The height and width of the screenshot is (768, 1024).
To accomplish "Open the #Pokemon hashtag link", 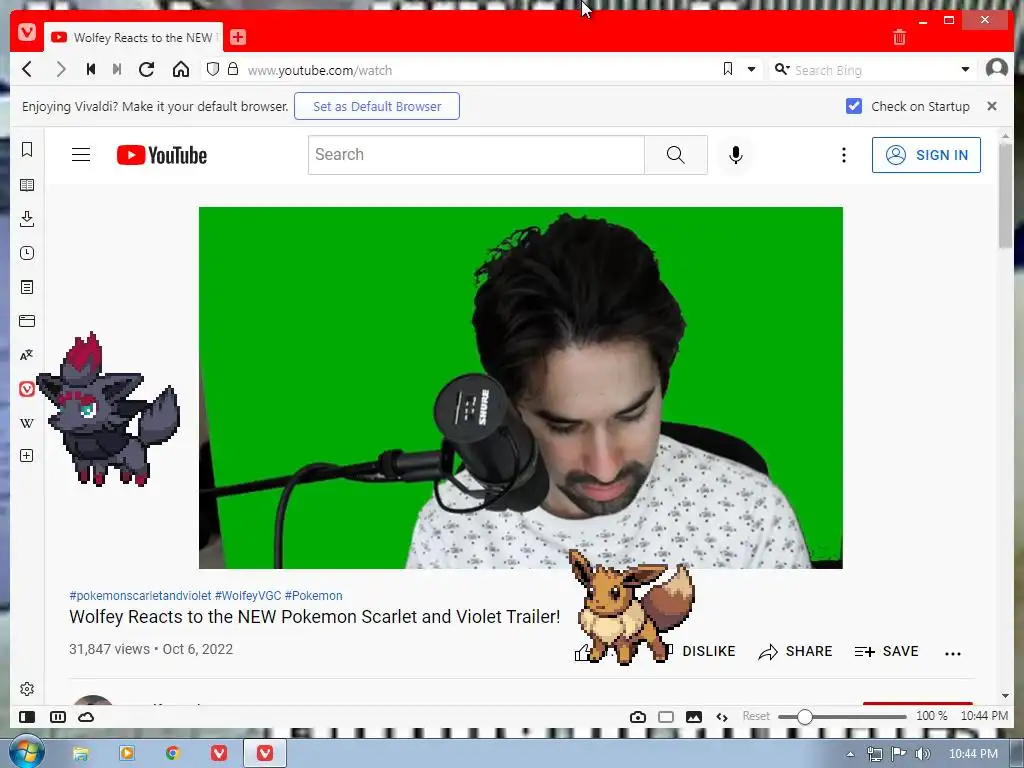I will (x=313, y=596).
